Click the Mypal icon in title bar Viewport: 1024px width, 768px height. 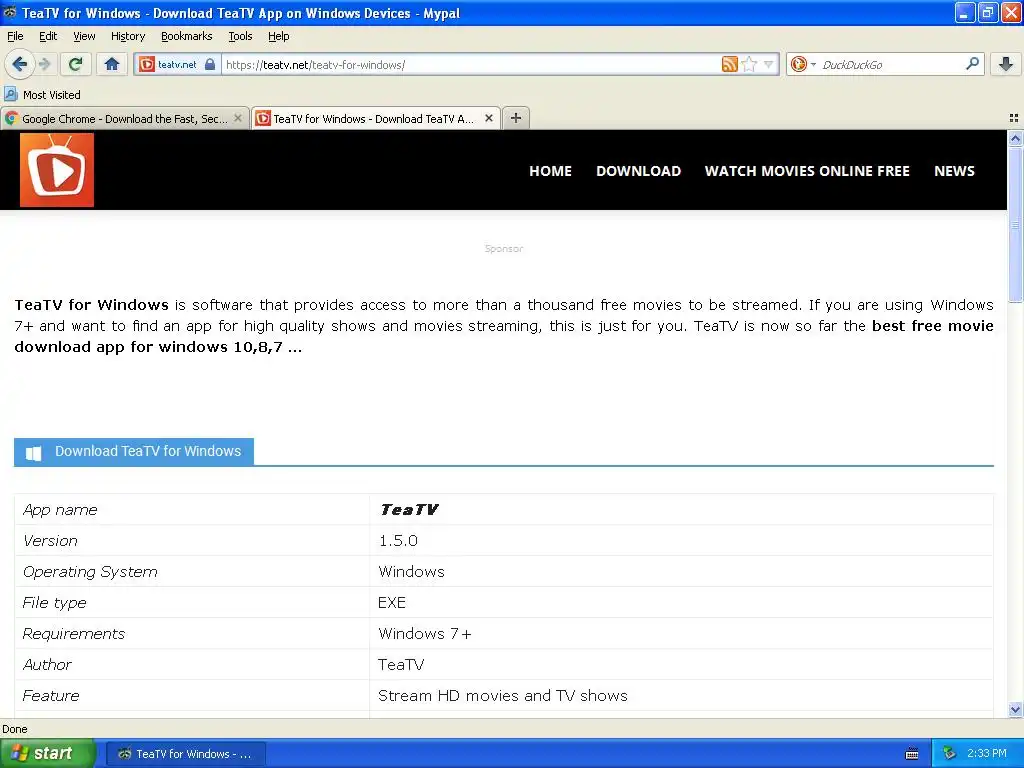click(x=10, y=12)
